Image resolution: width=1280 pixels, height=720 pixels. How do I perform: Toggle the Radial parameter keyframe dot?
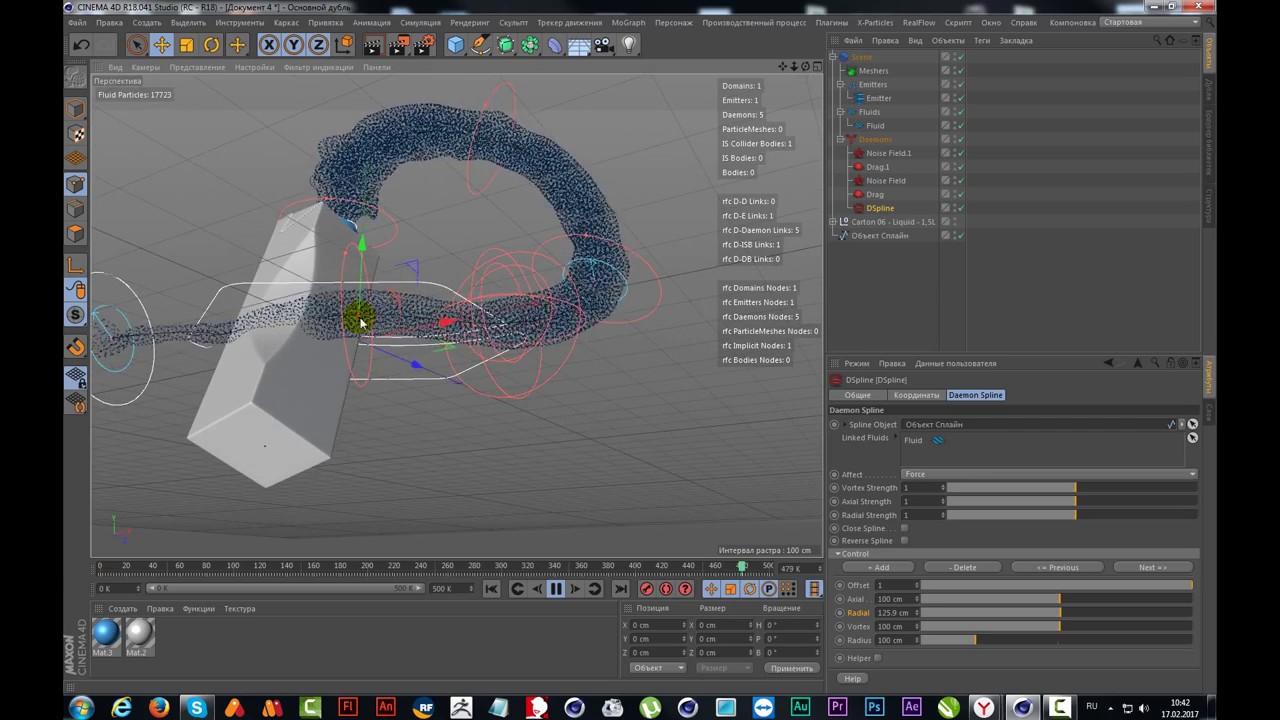[839, 613]
